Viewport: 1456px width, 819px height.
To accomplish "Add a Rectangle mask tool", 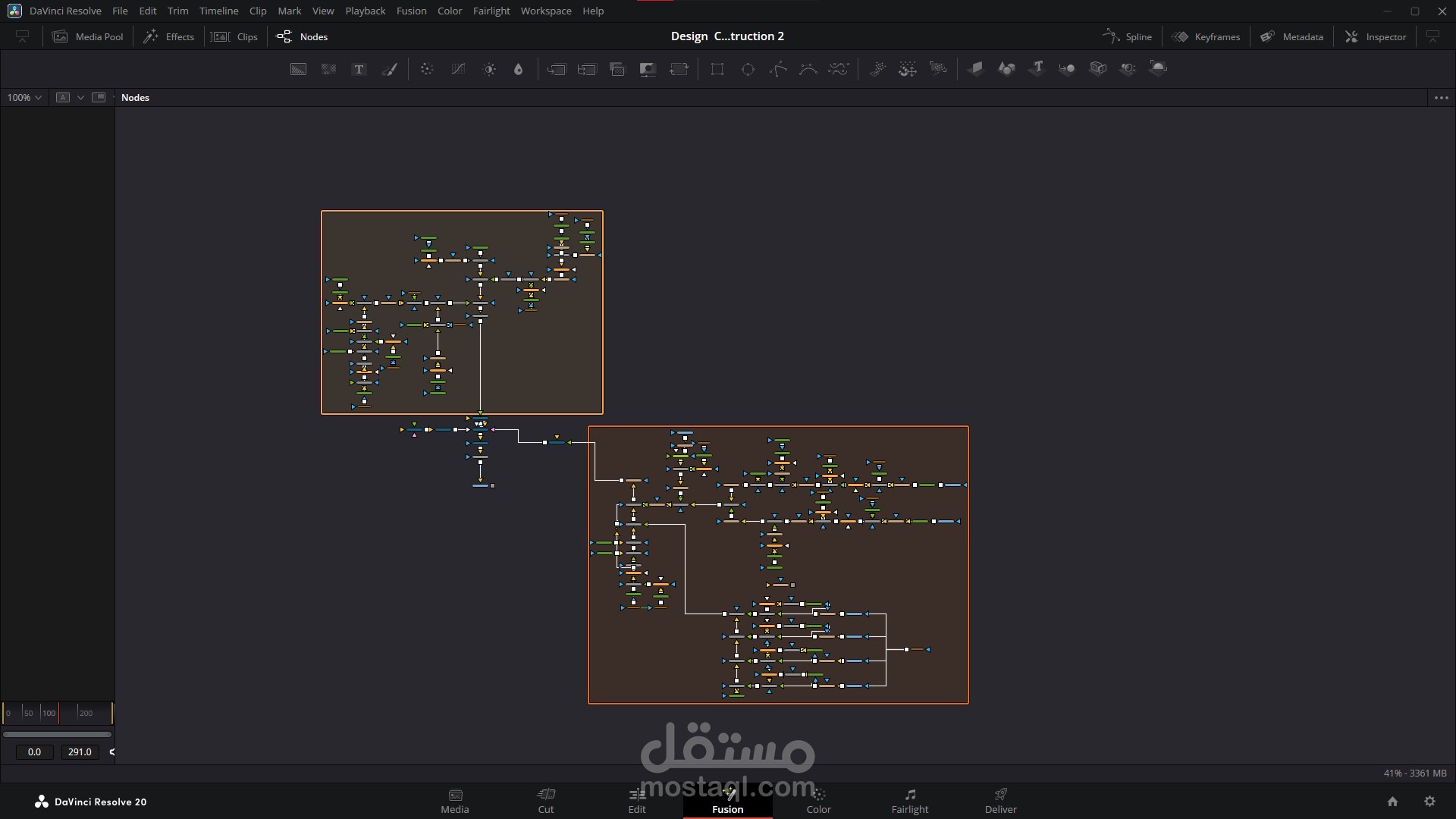I will tap(717, 69).
